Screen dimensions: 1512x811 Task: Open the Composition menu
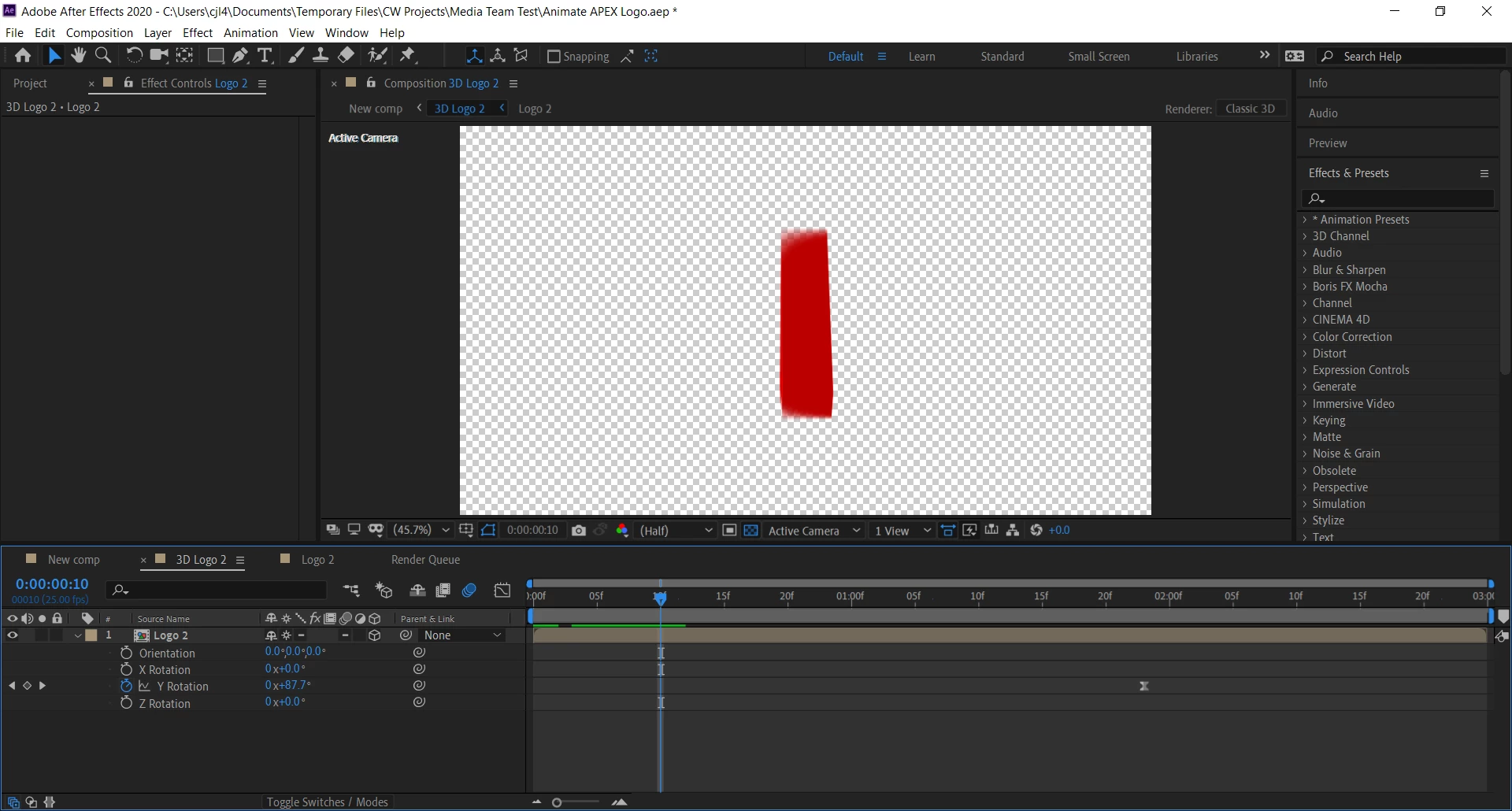[x=99, y=33]
